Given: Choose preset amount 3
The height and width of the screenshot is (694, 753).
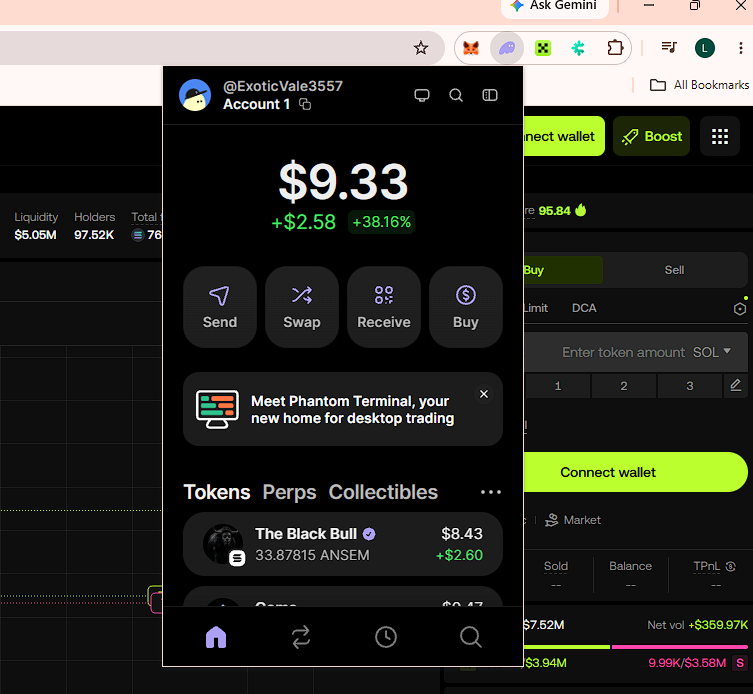Looking at the screenshot, I should (x=690, y=386).
